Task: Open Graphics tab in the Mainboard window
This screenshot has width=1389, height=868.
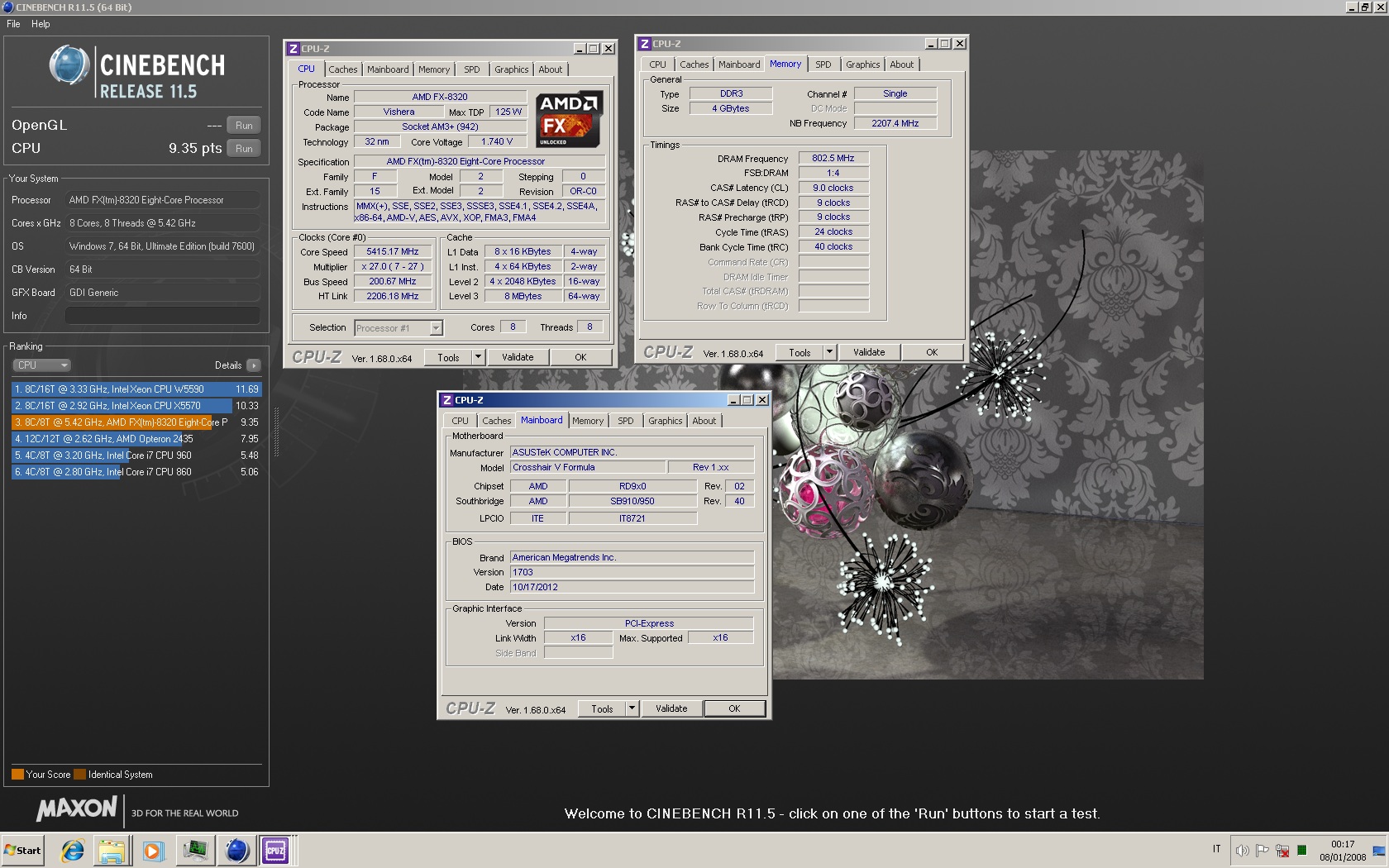Action: tap(666, 421)
